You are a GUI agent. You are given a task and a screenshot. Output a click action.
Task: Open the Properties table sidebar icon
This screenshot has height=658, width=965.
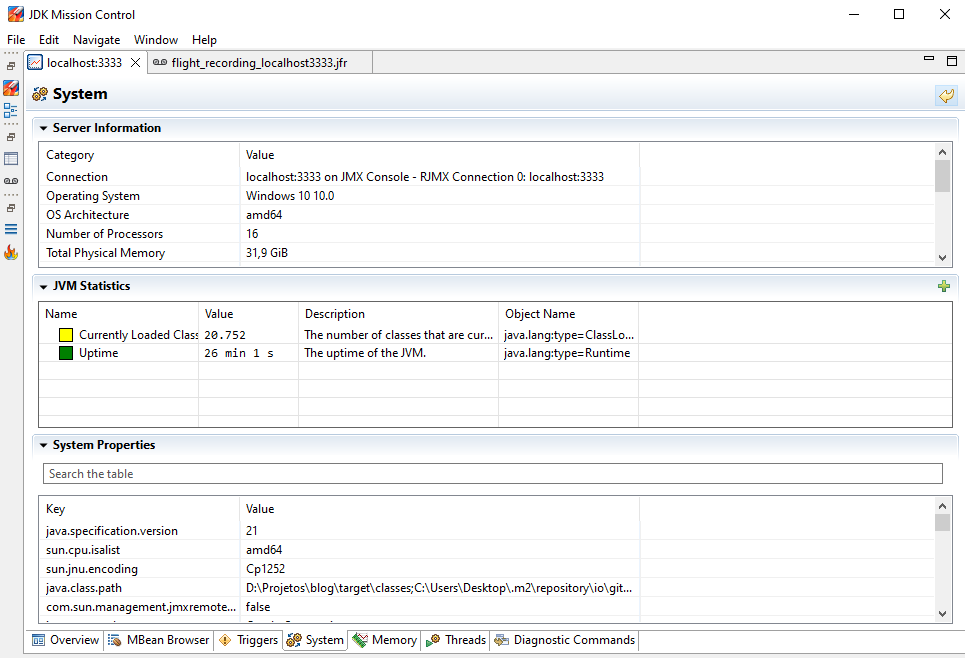(x=11, y=159)
